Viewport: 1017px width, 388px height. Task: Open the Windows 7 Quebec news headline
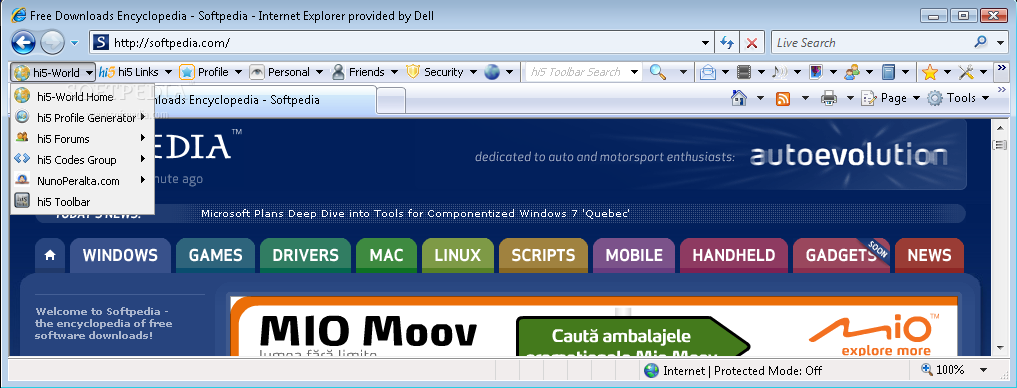pyautogui.click(x=415, y=213)
